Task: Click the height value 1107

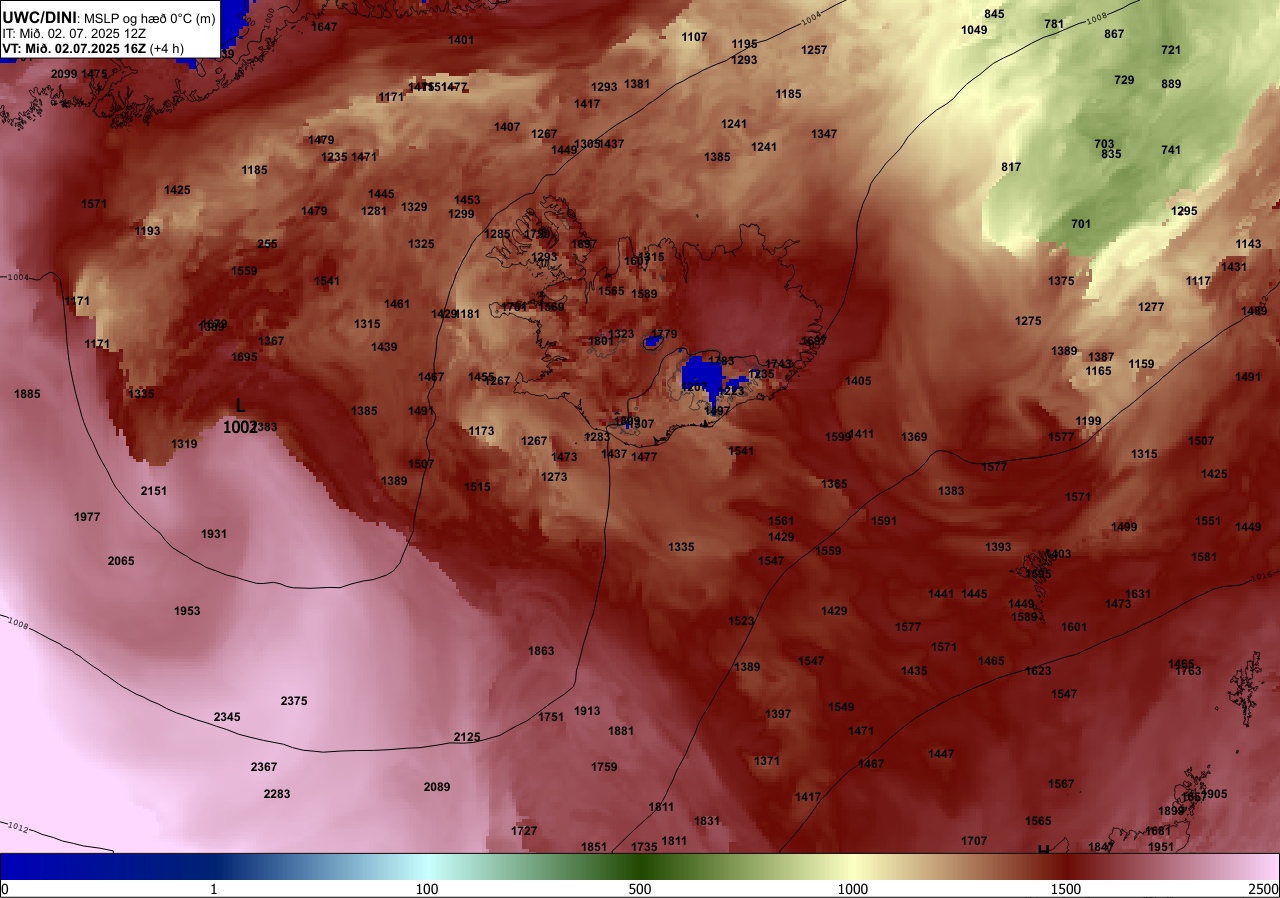Action: (694, 37)
